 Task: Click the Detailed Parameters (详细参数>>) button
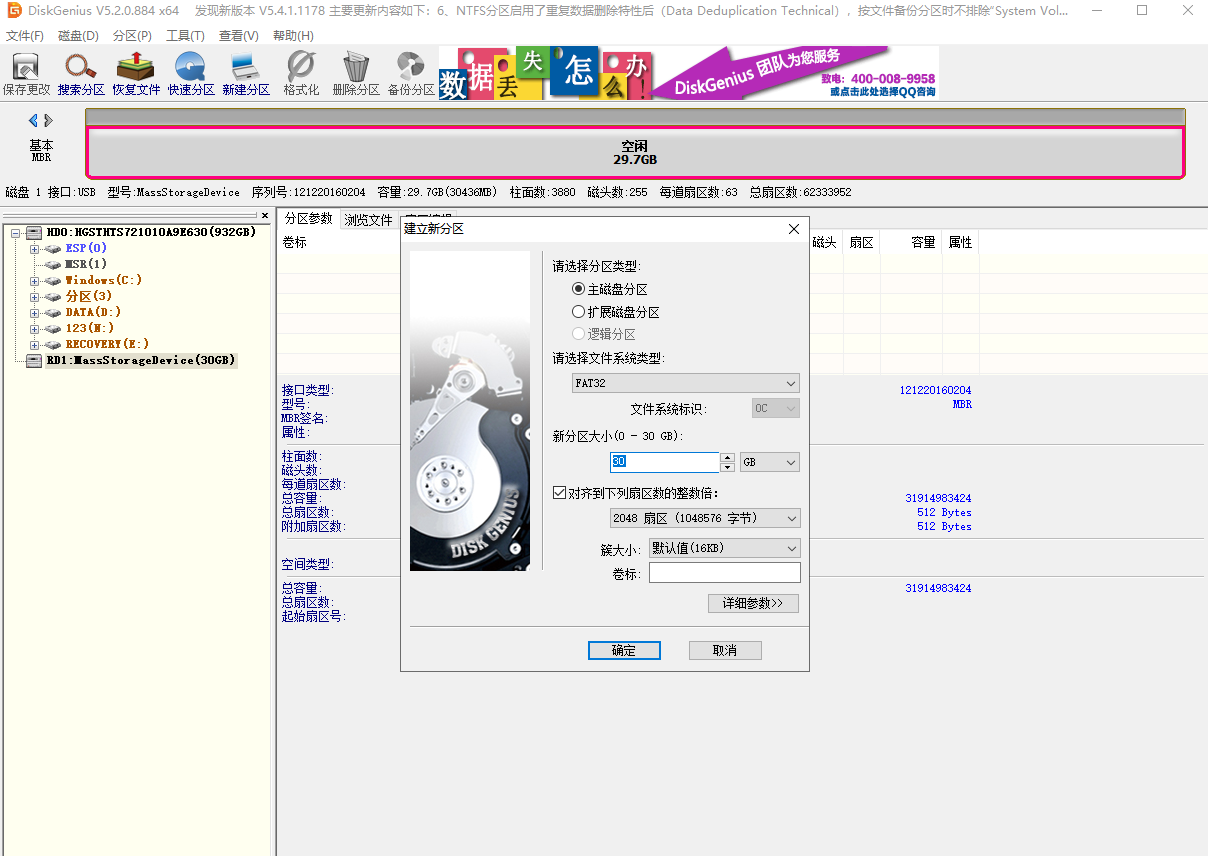pos(753,603)
